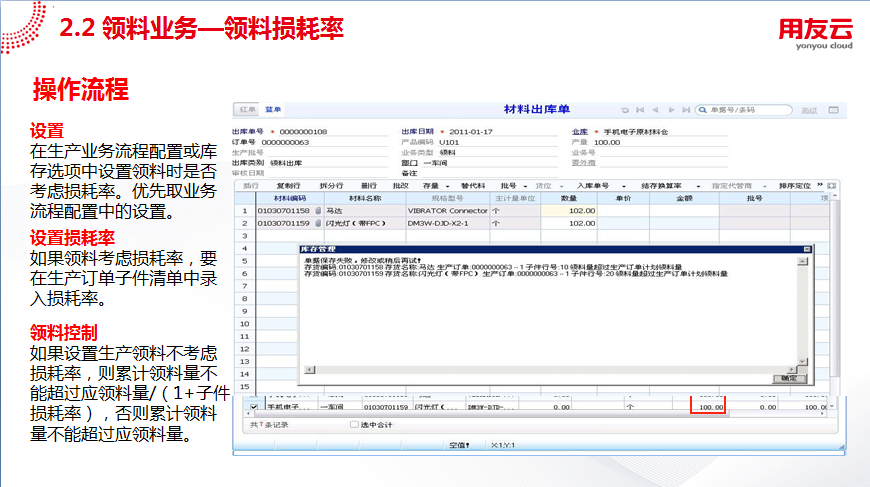Uncheck the selected 手机电子 row checkbox
This screenshot has height=487, width=870.
[253, 407]
